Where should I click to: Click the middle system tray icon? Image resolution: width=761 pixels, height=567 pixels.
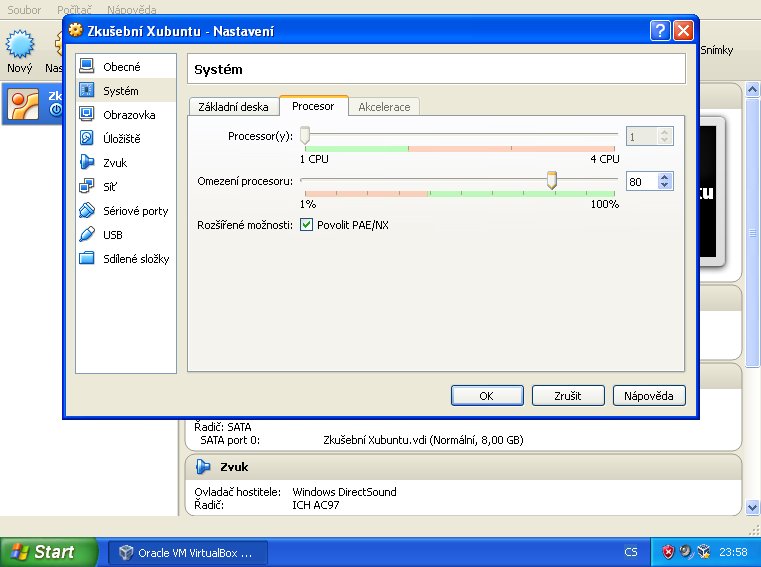tap(686, 552)
